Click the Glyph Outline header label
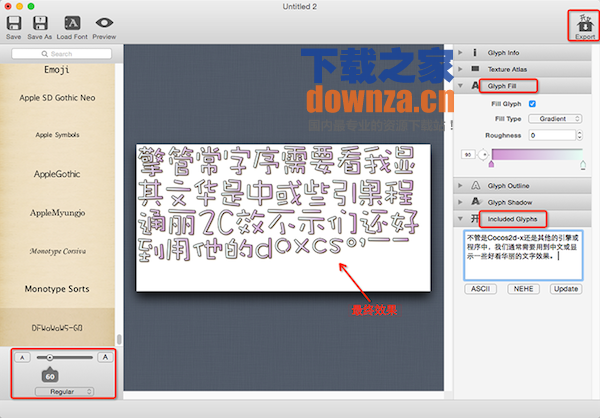Image resolution: width=600 pixels, height=418 pixels. (x=508, y=186)
